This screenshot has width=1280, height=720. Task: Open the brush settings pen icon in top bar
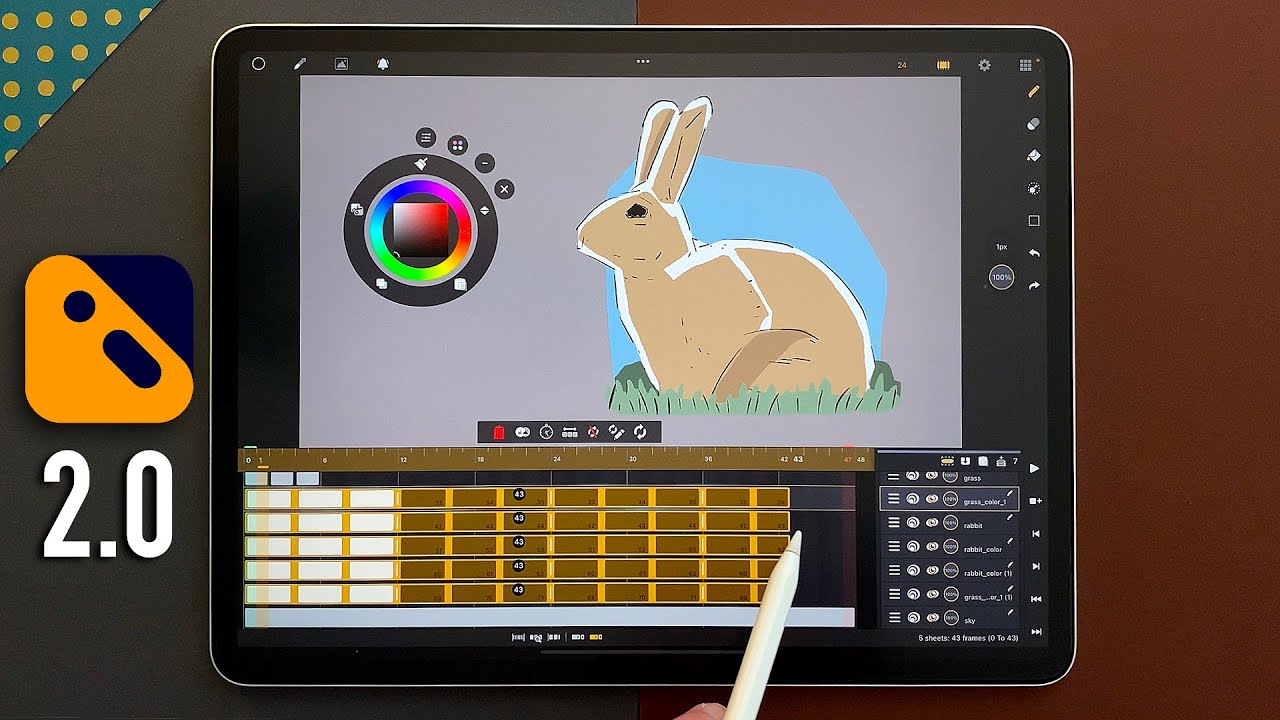click(299, 64)
